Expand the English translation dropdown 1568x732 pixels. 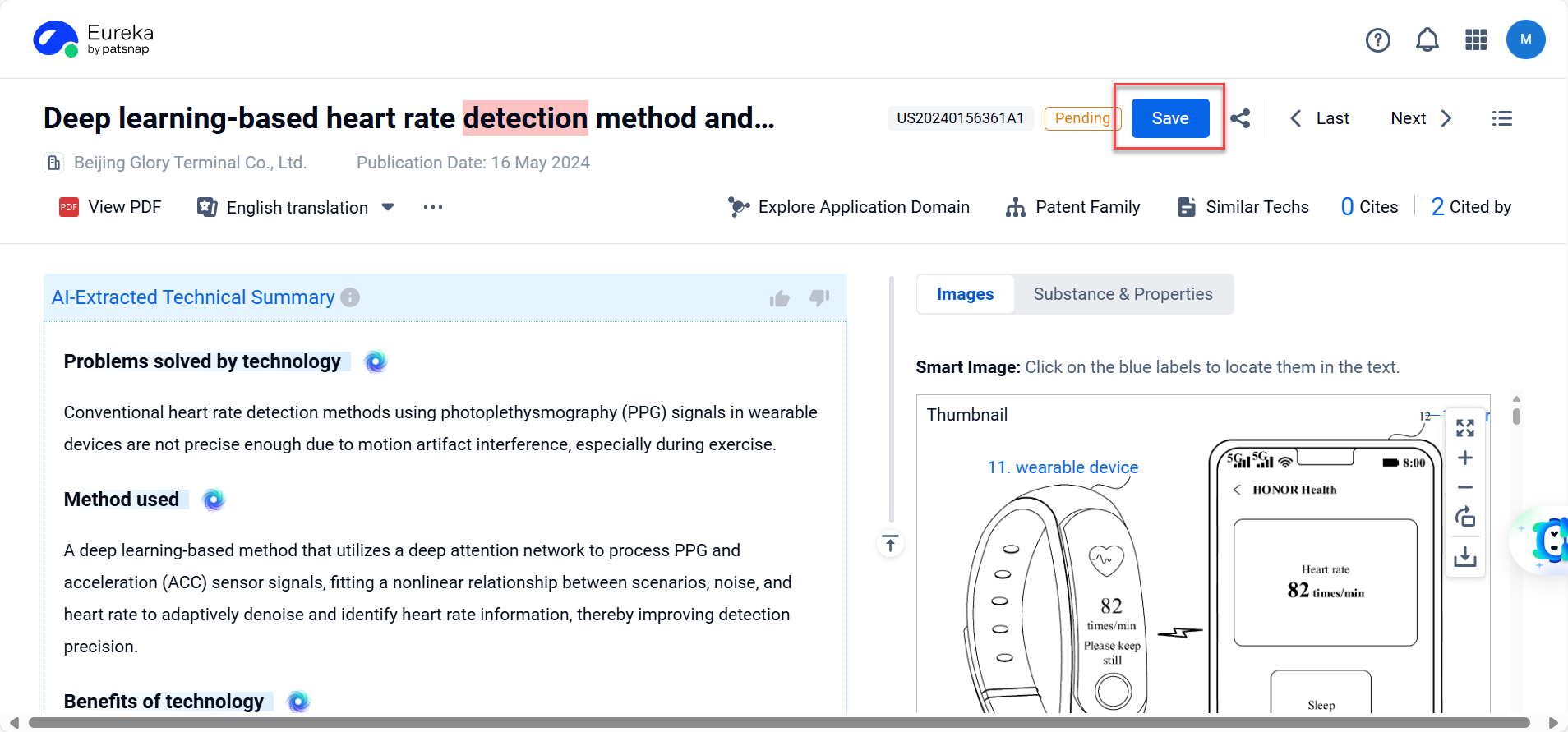pos(388,207)
